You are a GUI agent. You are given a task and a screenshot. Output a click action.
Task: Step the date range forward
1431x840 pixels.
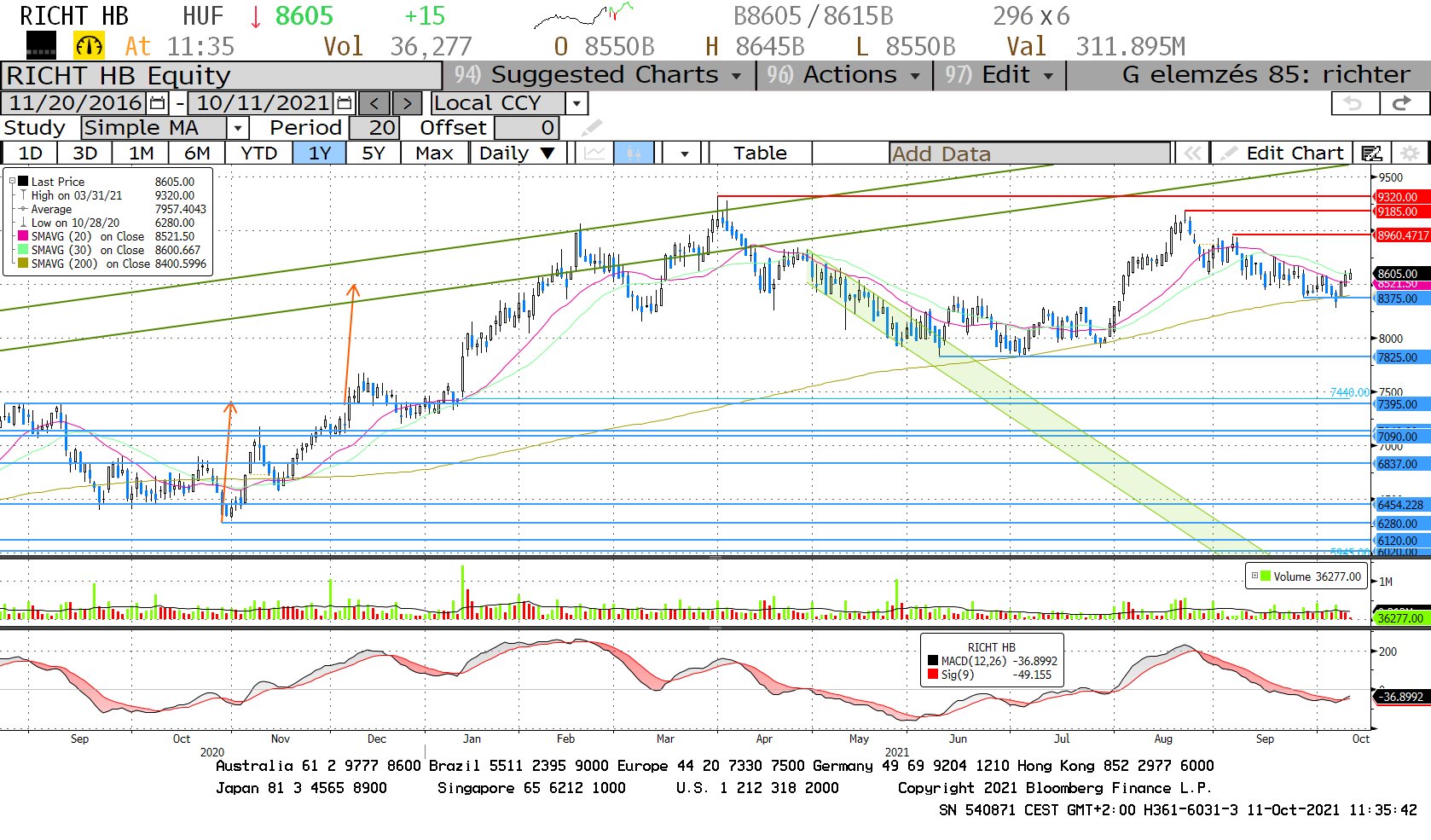[407, 104]
